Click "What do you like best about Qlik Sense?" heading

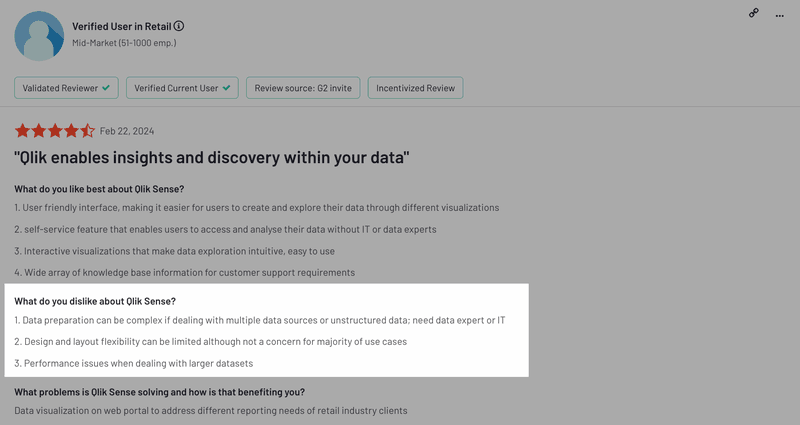click(99, 189)
